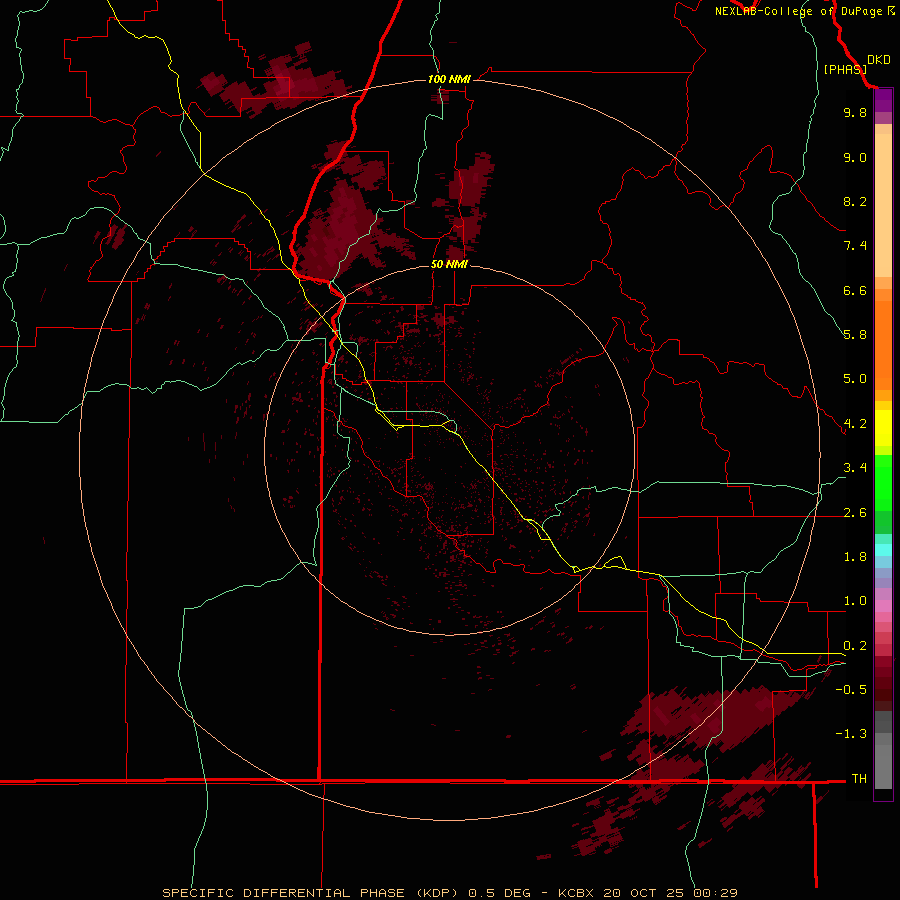Viewport: 900px width, 900px height.
Task: Click the DKD label above the color scale
Action: [x=878, y=60]
